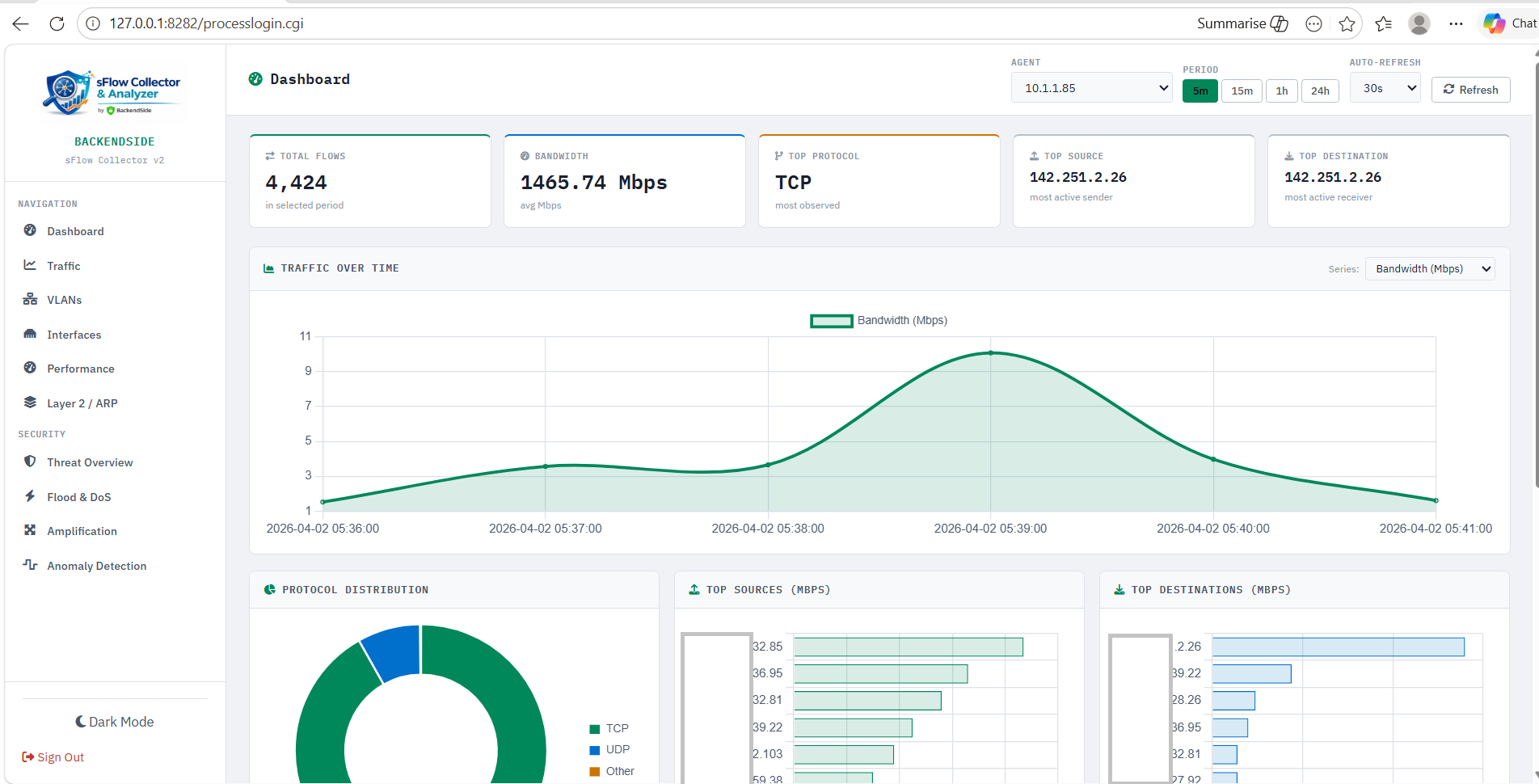The width and height of the screenshot is (1539, 784).
Task: Open the Series dropdown for Traffic Over Time
Action: [x=1429, y=268]
